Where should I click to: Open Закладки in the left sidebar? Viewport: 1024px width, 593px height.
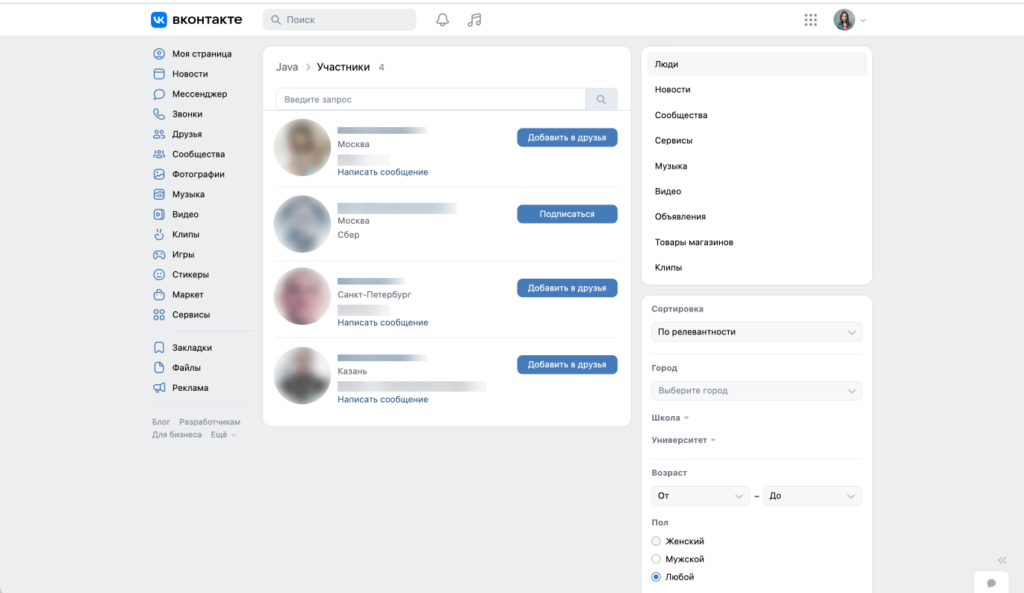coord(191,348)
